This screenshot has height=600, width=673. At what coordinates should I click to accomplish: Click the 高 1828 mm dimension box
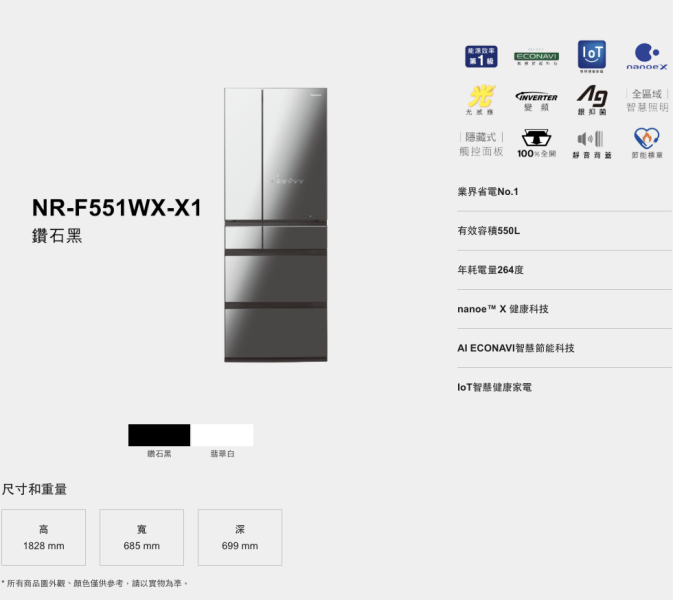pos(43,537)
